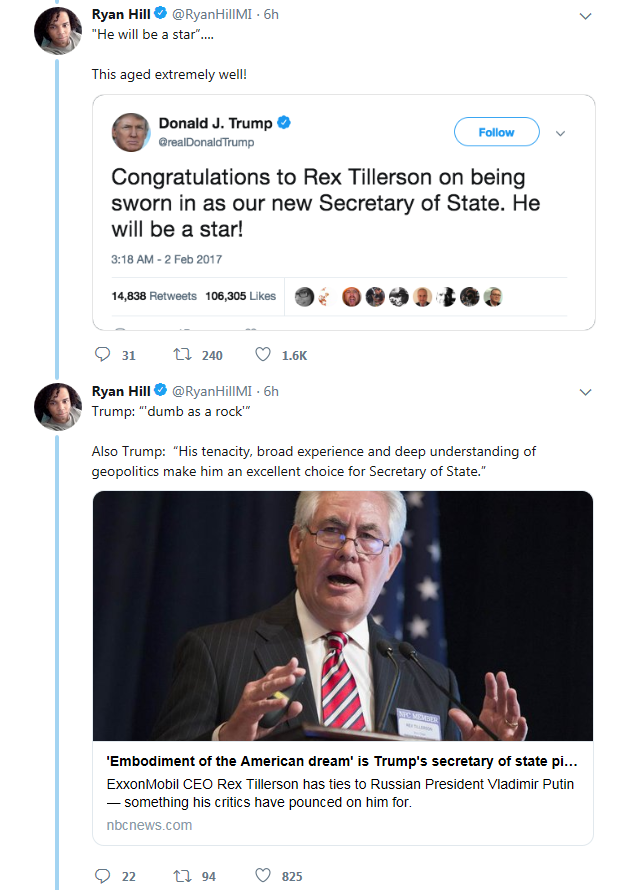This screenshot has width=626, height=890.
Task: Open the first tweet's options chevron
Action: point(585,17)
